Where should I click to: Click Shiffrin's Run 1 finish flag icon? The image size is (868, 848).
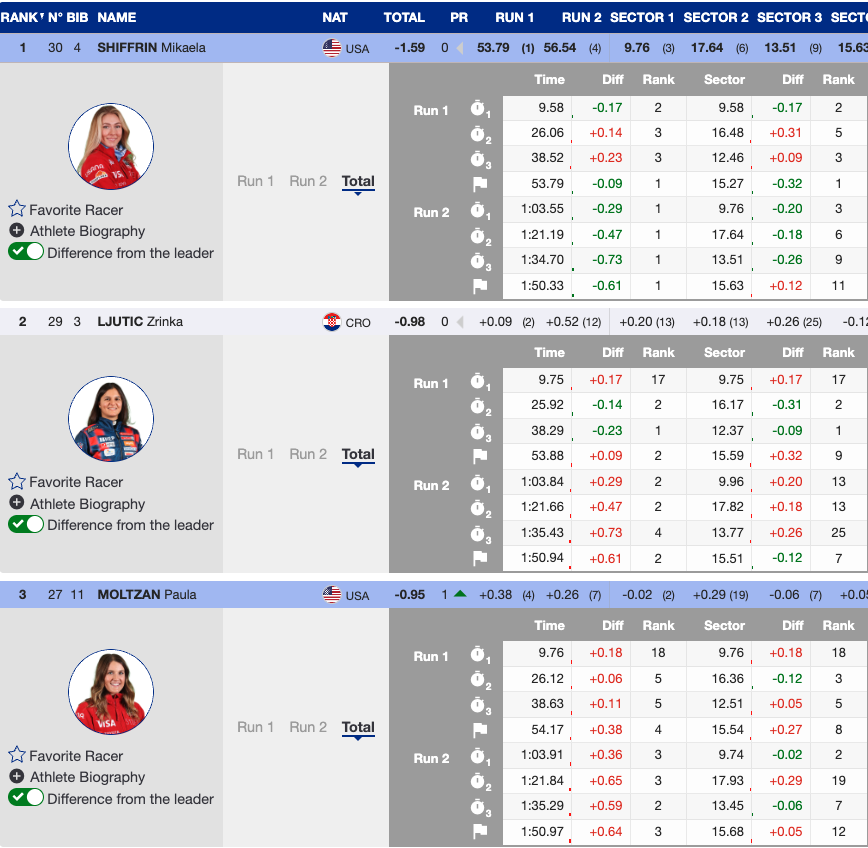pyautogui.click(x=479, y=184)
